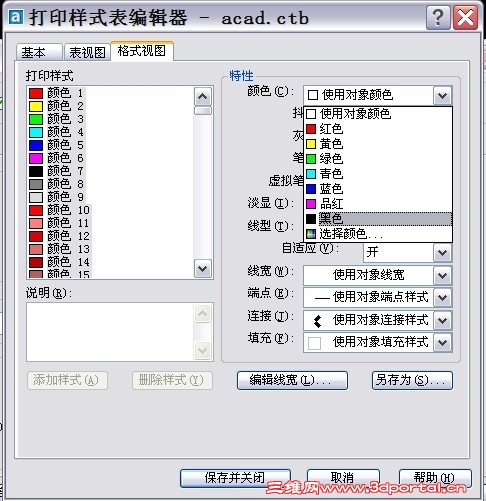This screenshot has width=486, height=501.
Task: Open the 端点 end style dropdown
Action: [x=377, y=297]
